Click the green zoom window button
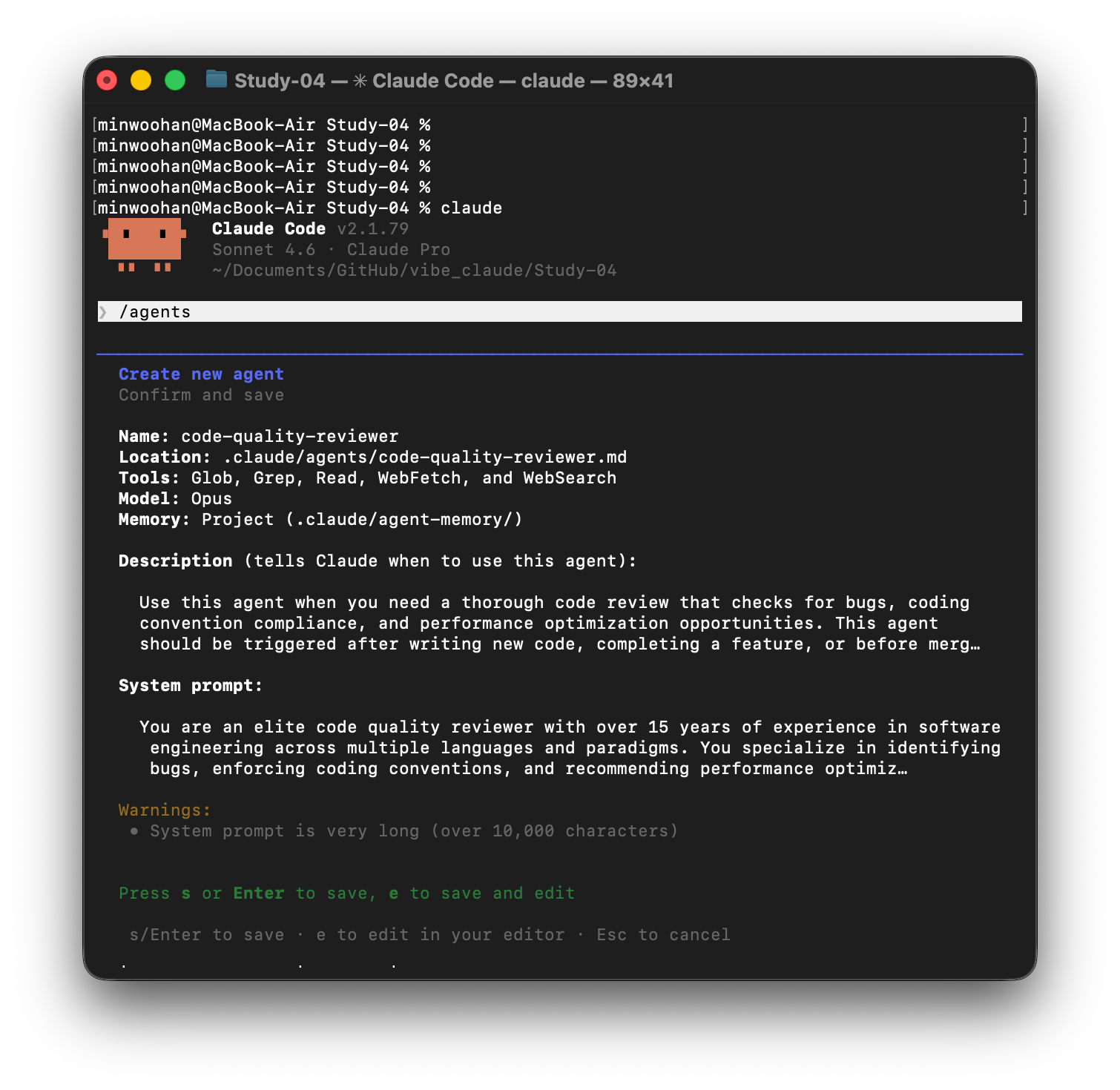This screenshot has width=1120, height=1090. point(175,80)
